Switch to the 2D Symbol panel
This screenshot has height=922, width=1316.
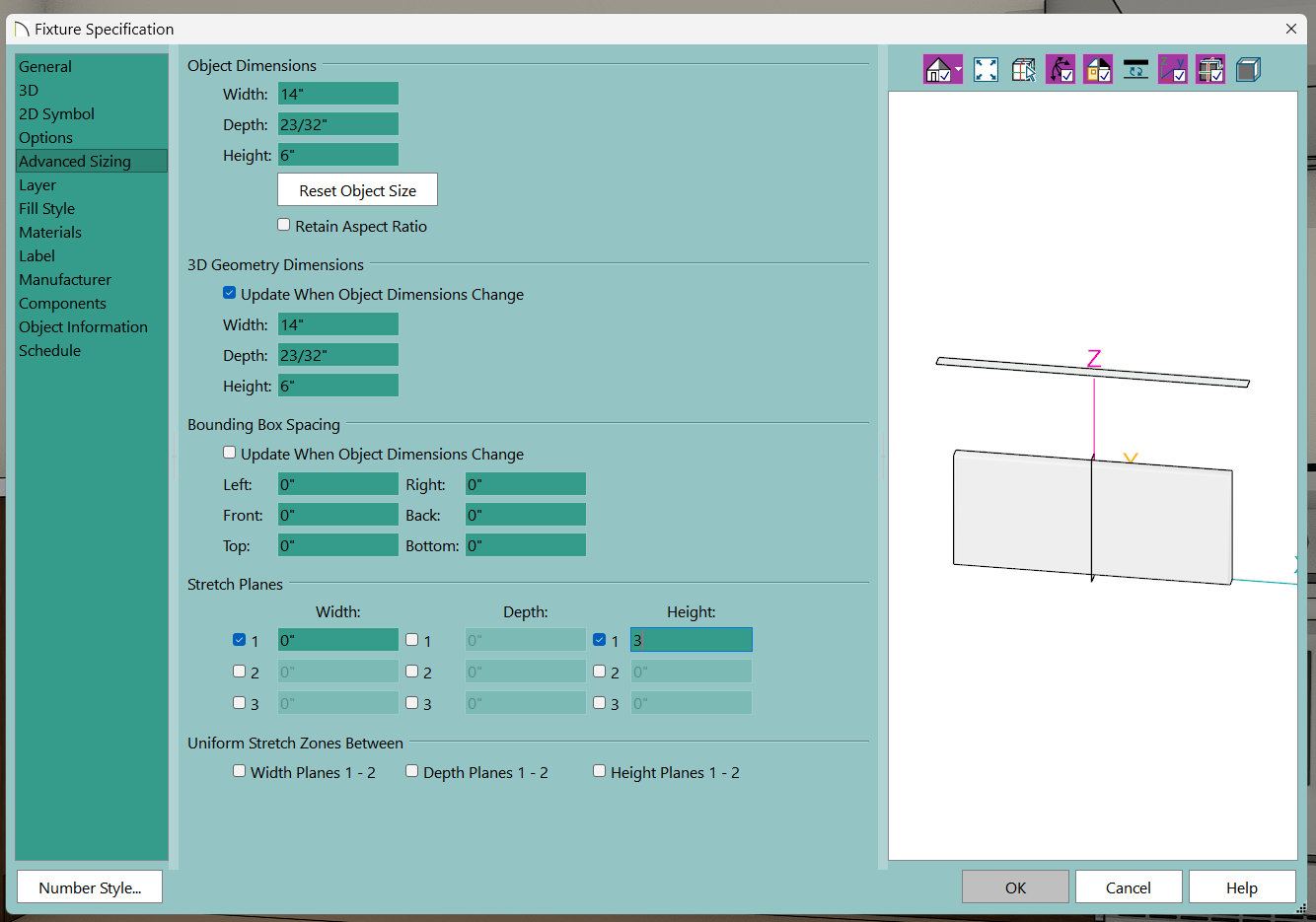[x=56, y=114]
